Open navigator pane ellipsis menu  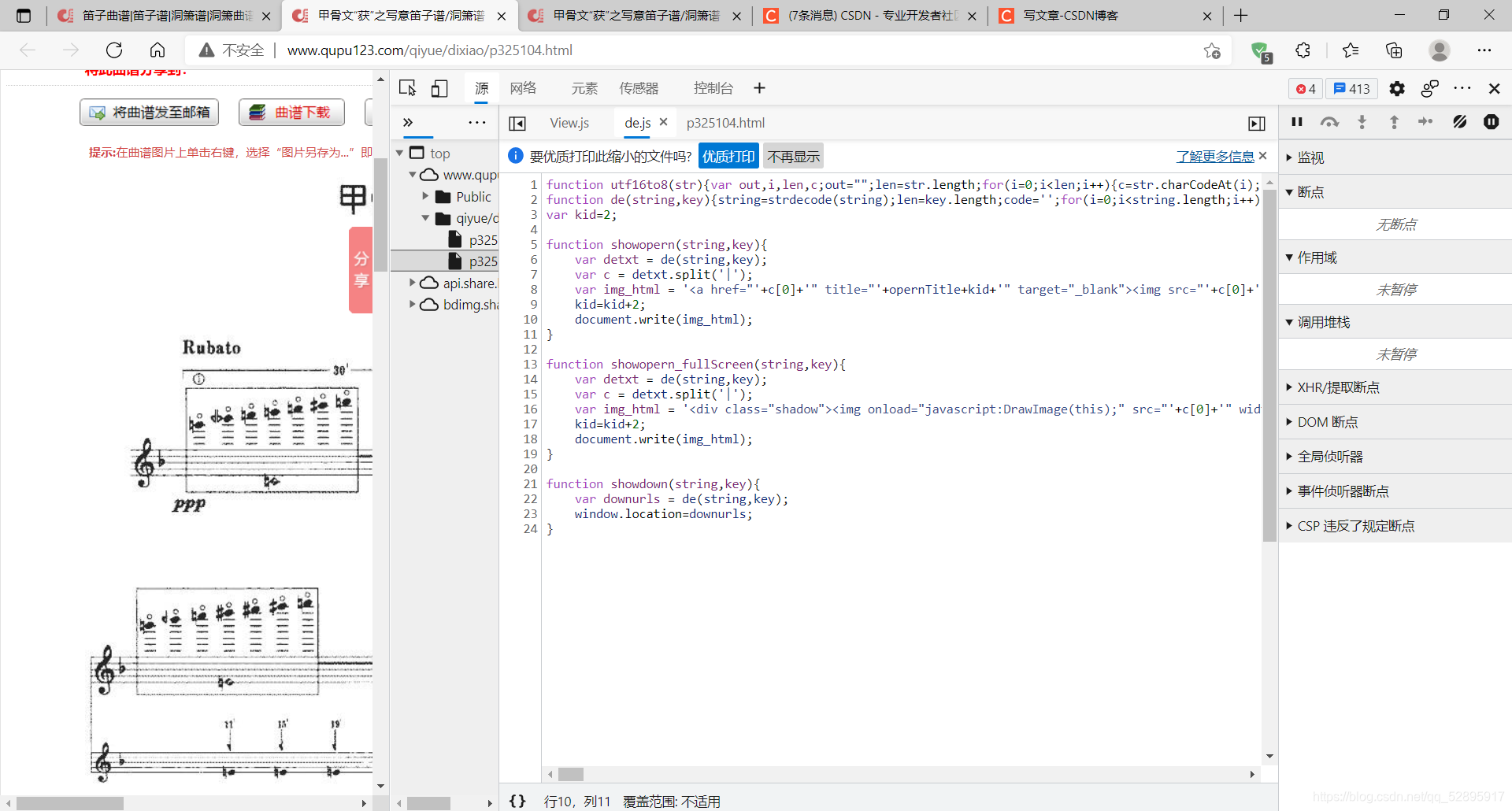477,122
